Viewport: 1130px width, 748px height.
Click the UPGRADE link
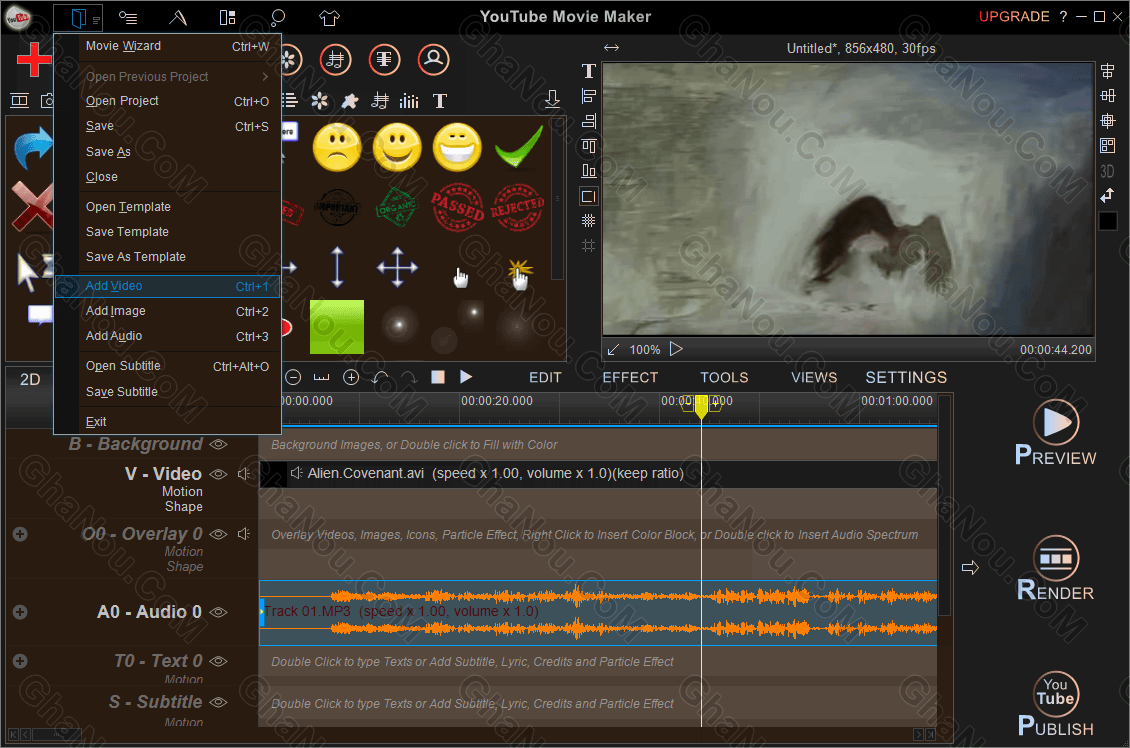pyautogui.click(x=1013, y=17)
